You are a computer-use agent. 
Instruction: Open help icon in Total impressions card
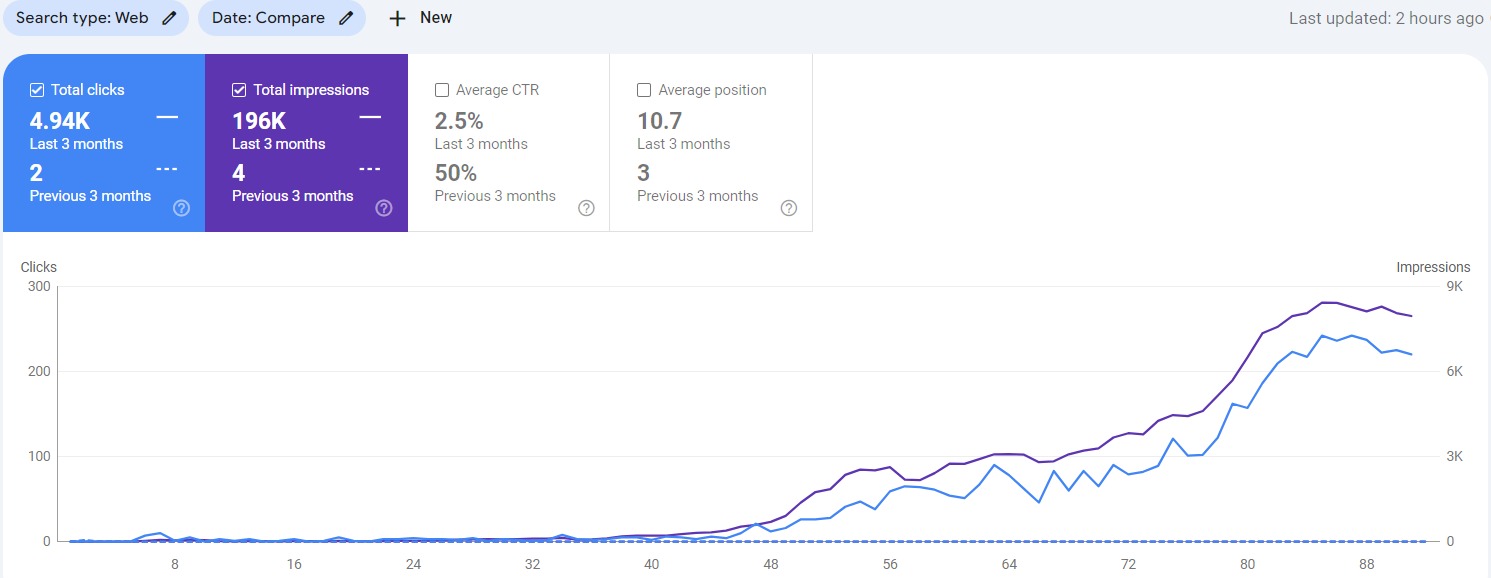(384, 208)
